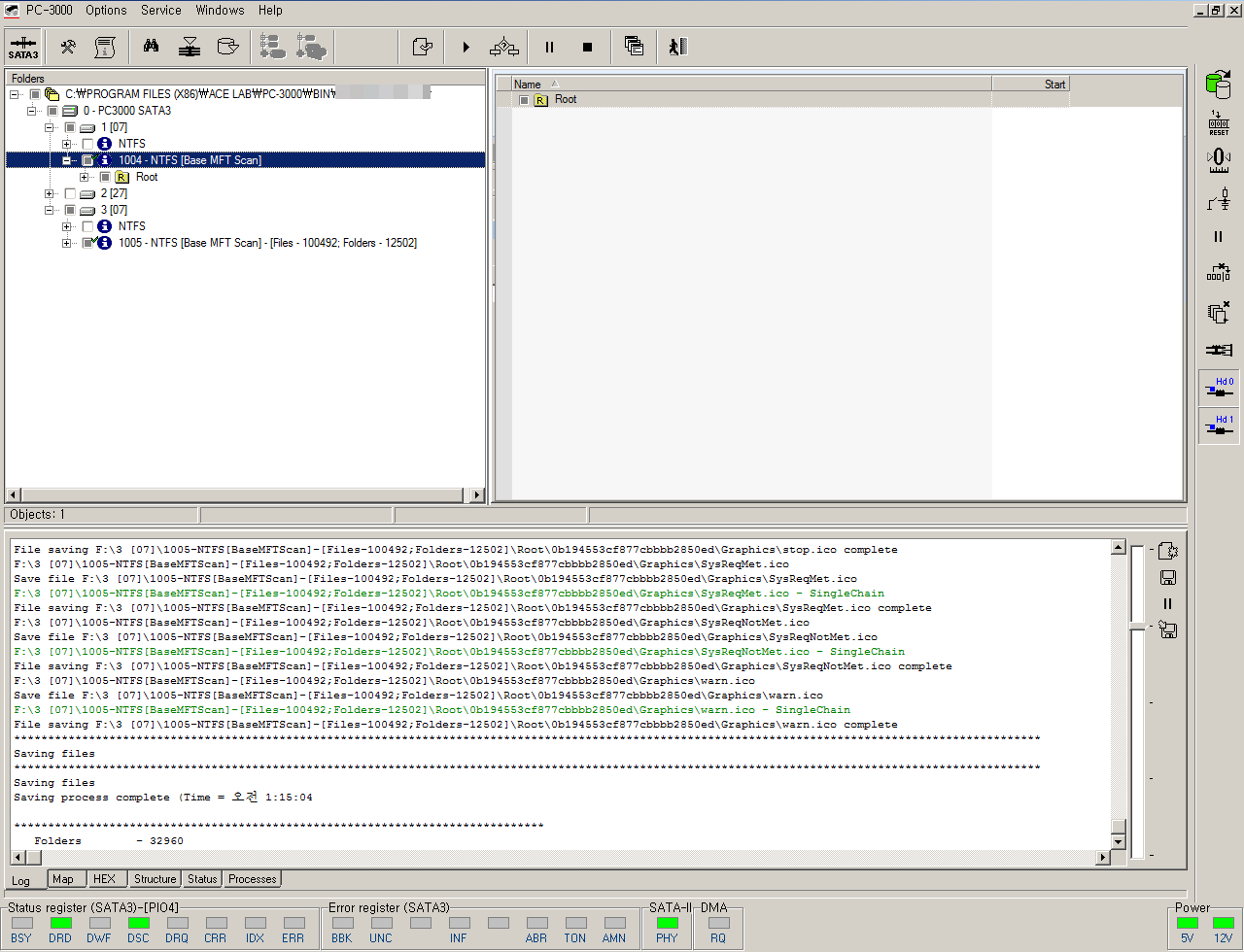Tick the checkbox for partition 2 [27]

click(70, 193)
